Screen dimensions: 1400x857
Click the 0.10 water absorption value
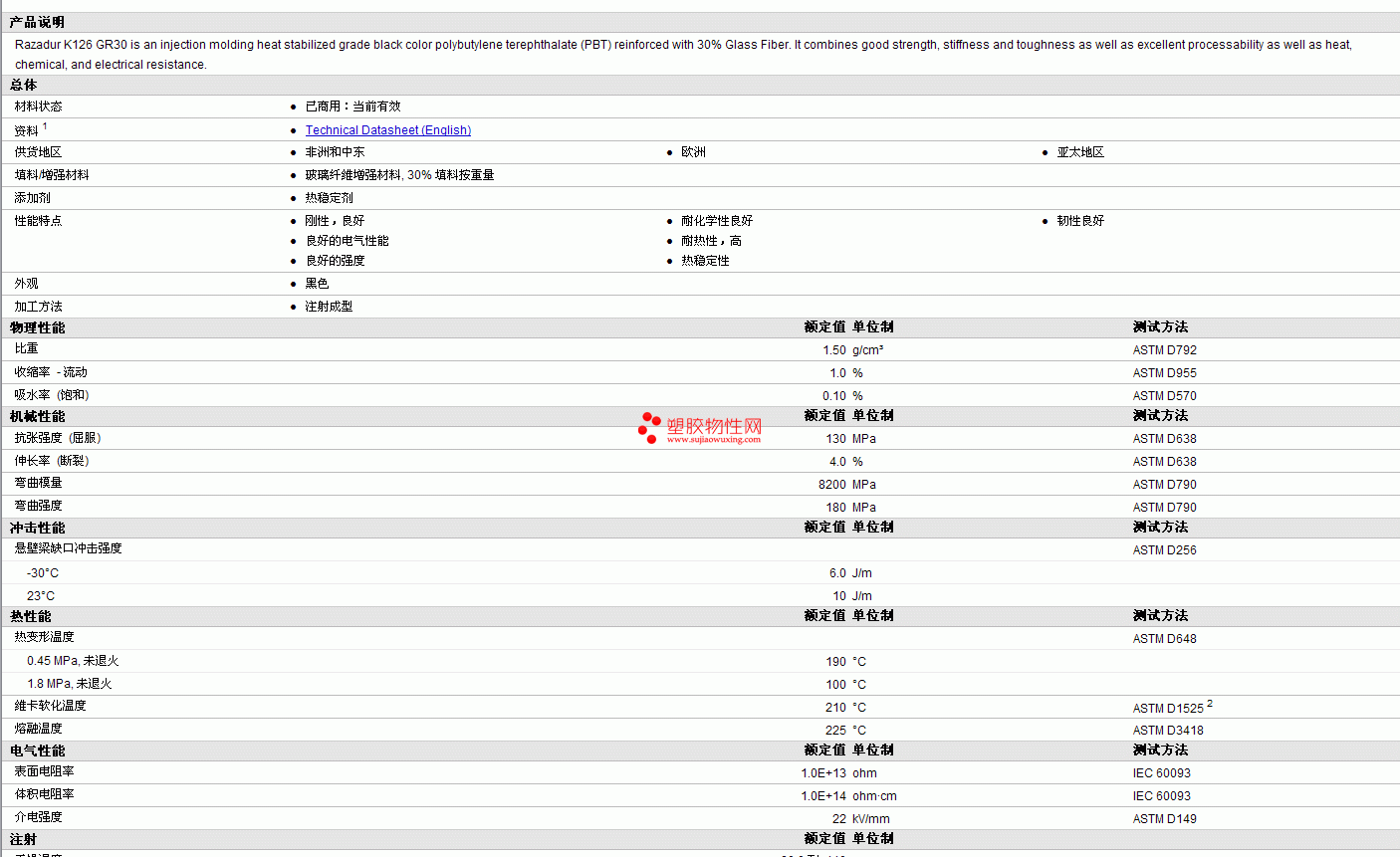pos(834,396)
